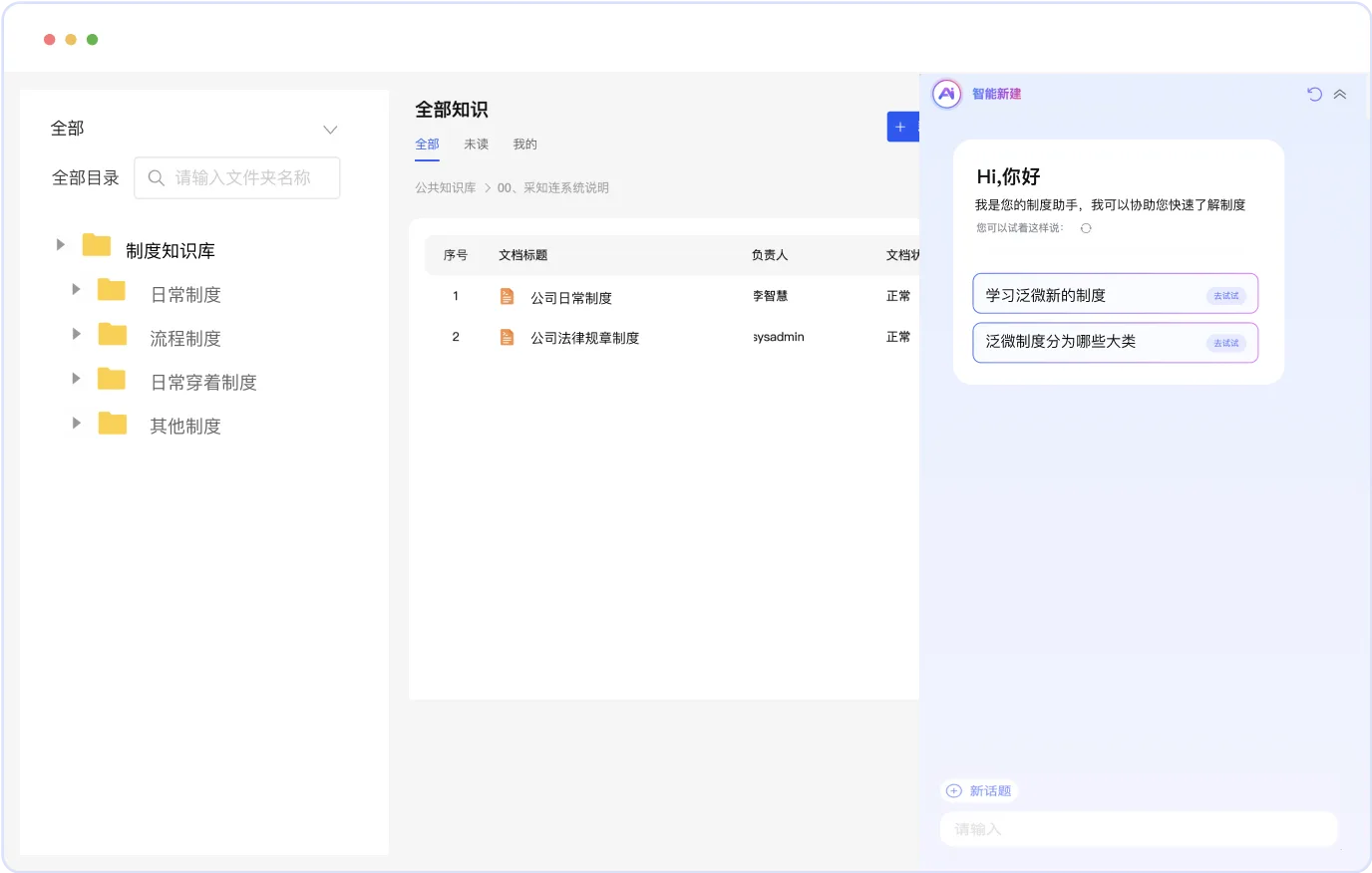This screenshot has width=1372, height=873.
Task: Click the 流程制度 folder icon
Action: (x=113, y=334)
